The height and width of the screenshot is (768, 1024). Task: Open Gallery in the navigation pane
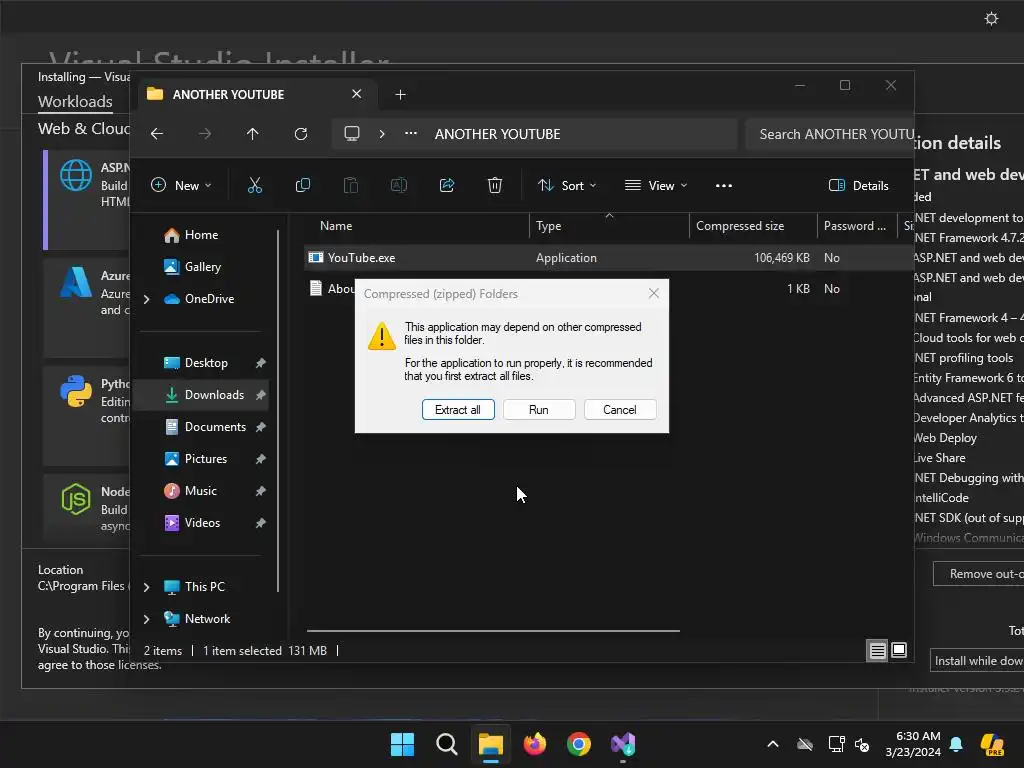202,266
